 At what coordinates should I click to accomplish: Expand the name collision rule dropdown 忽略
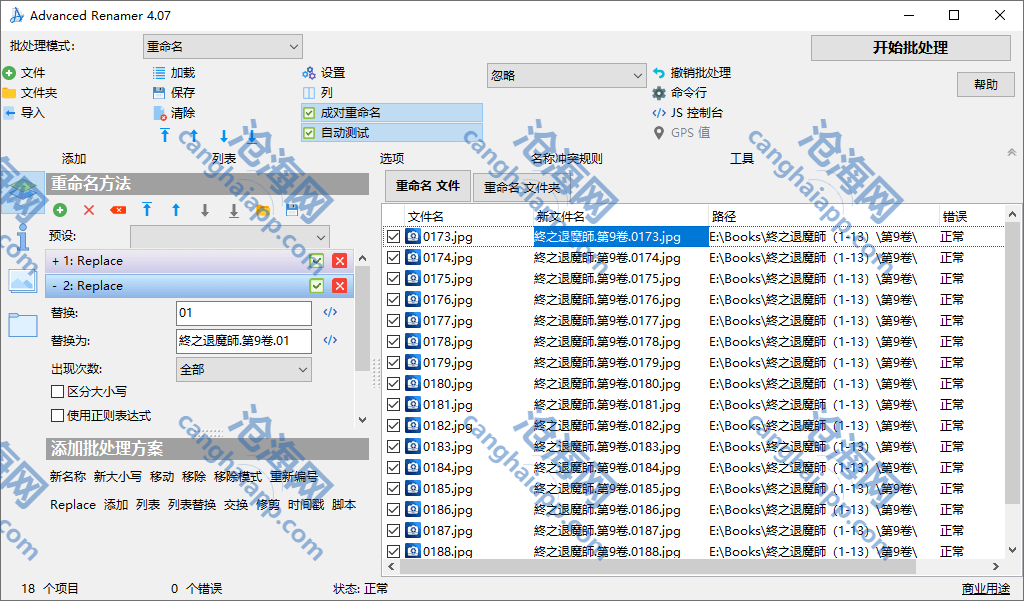pos(567,76)
